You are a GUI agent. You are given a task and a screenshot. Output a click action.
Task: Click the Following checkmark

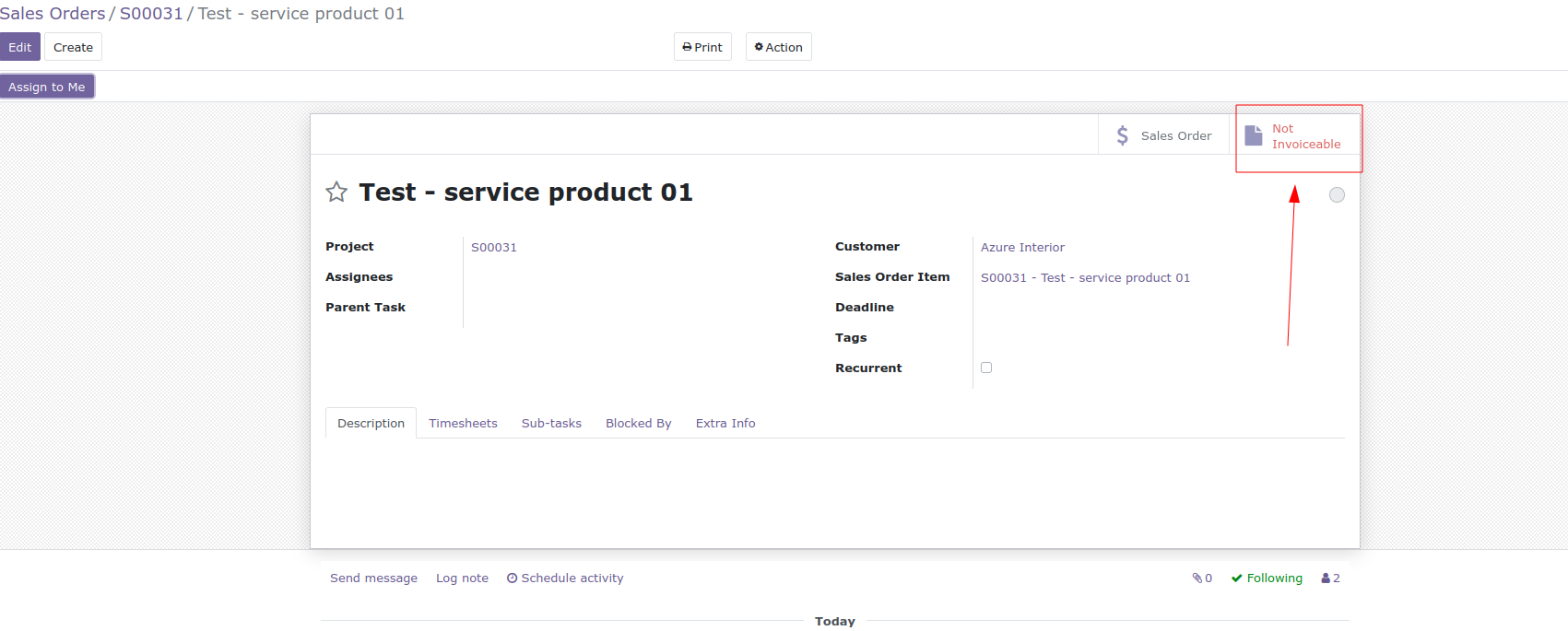click(1237, 578)
